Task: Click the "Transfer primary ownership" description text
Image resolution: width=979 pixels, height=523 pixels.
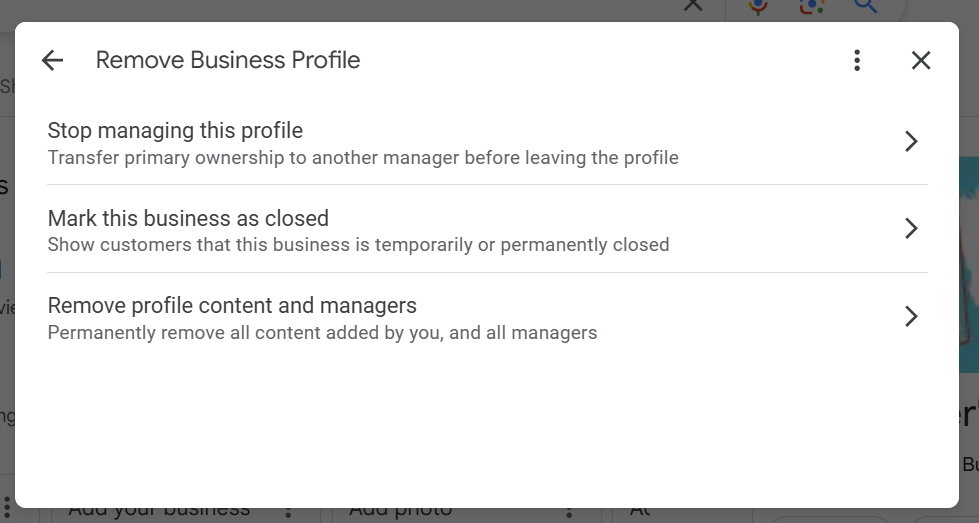Action: pyautogui.click(x=363, y=158)
